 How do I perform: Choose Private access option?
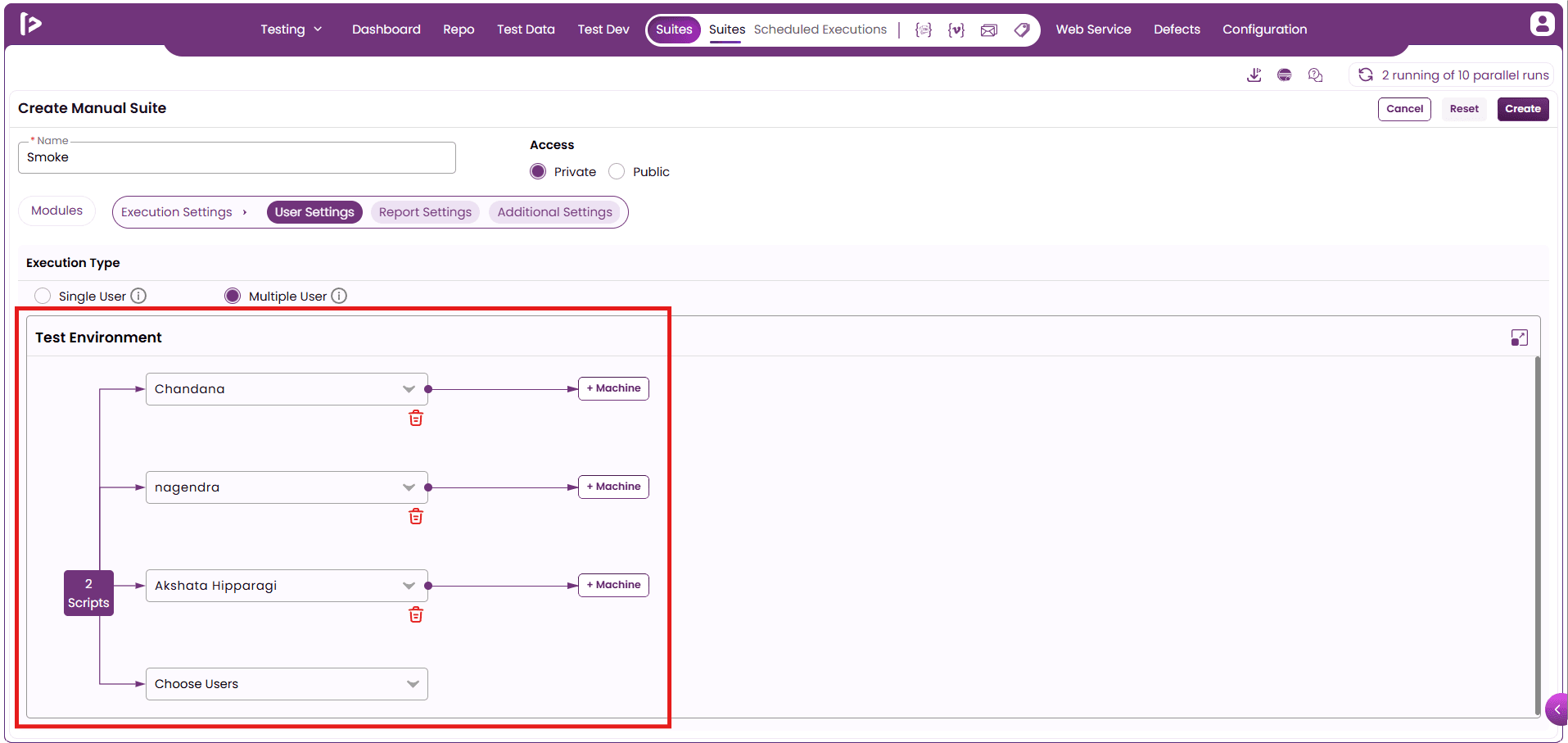coord(538,171)
